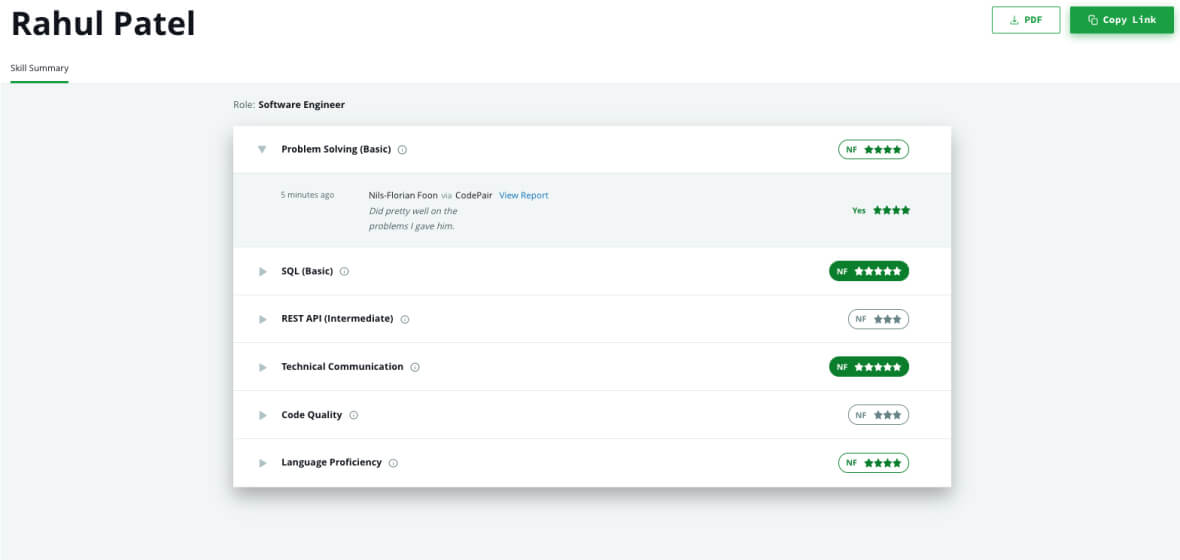Image resolution: width=1180 pixels, height=560 pixels.
Task: Click Problem Solving four-star NF rating badge
Action: (x=873, y=149)
